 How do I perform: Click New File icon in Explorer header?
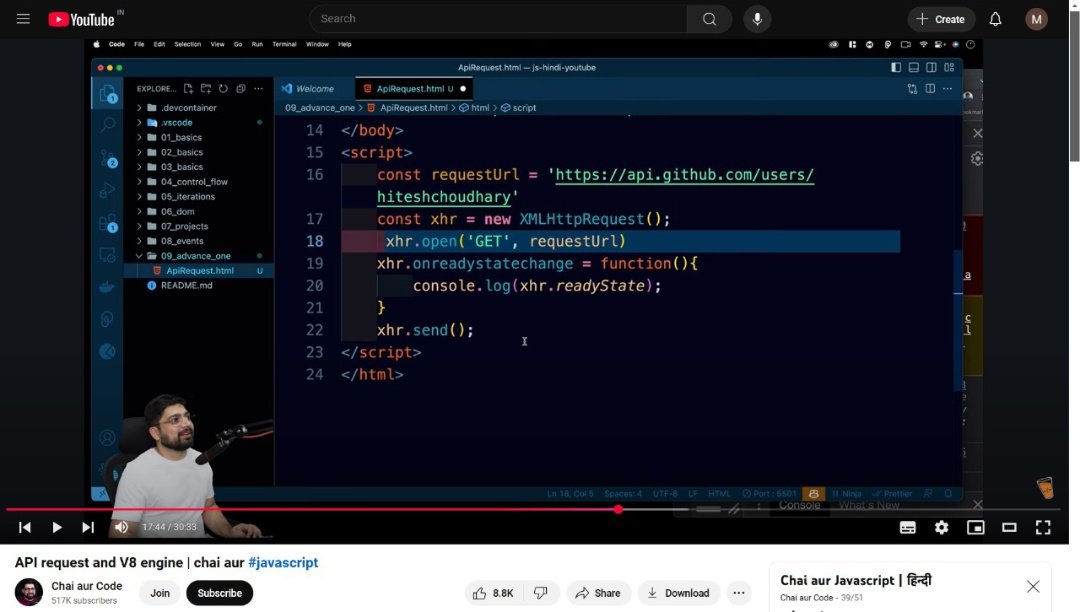point(188,89)
